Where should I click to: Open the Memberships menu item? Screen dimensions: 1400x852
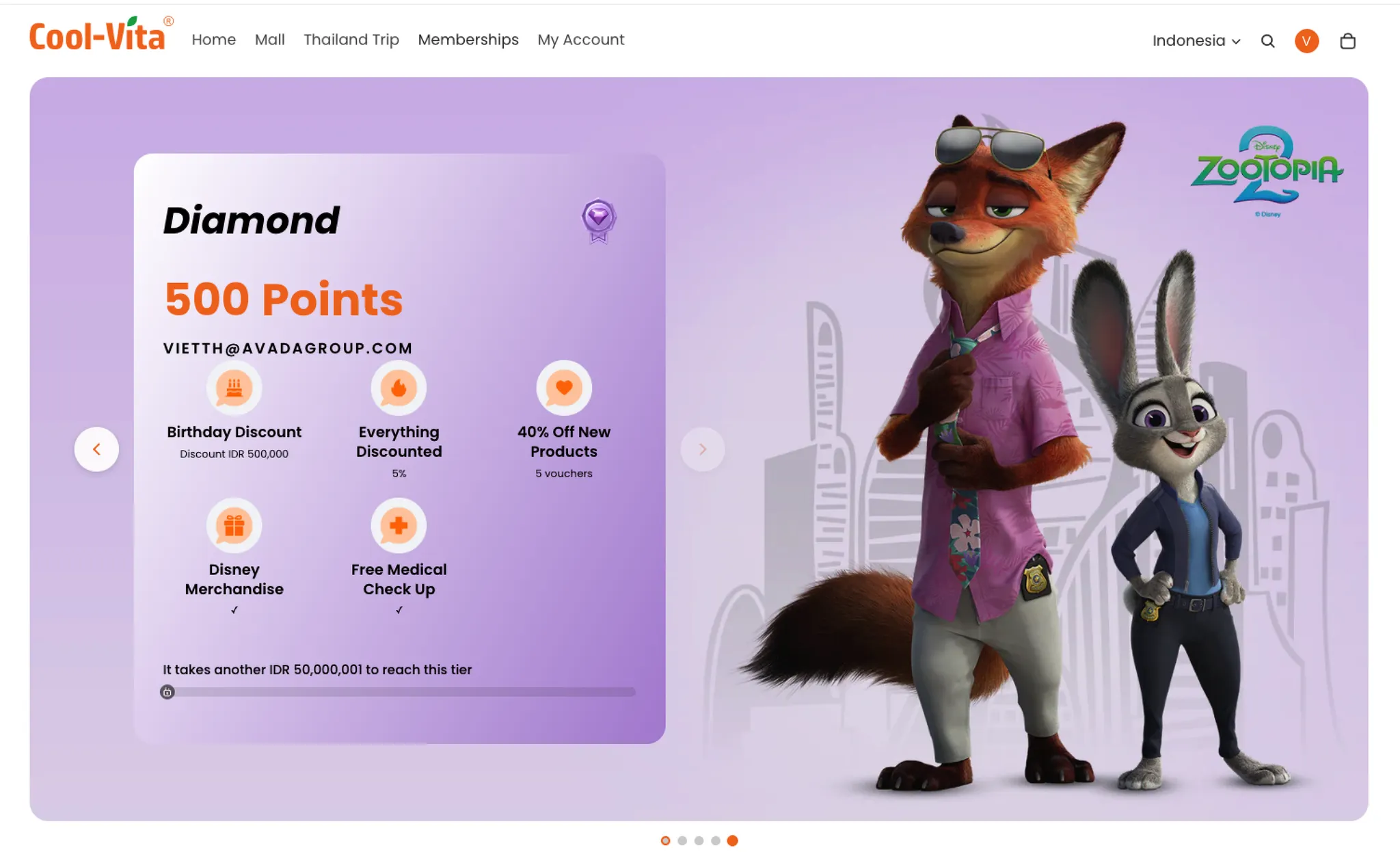pos(468,40)
